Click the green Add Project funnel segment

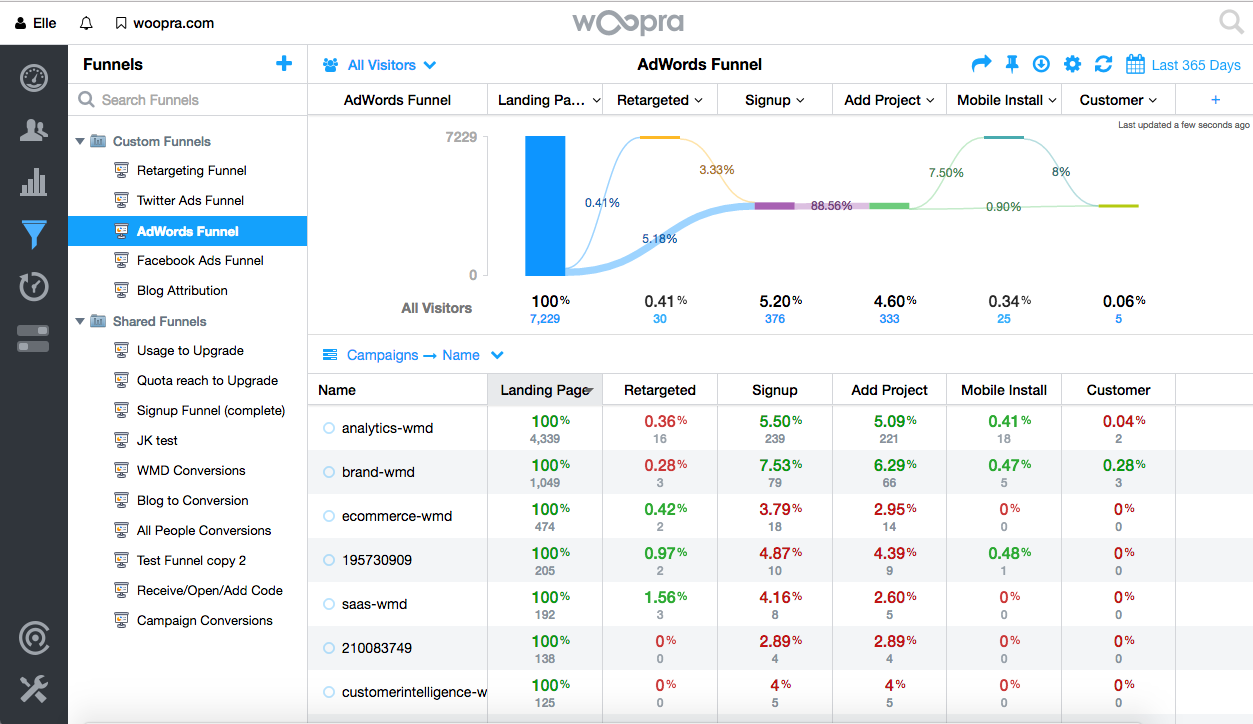point(889,206)
